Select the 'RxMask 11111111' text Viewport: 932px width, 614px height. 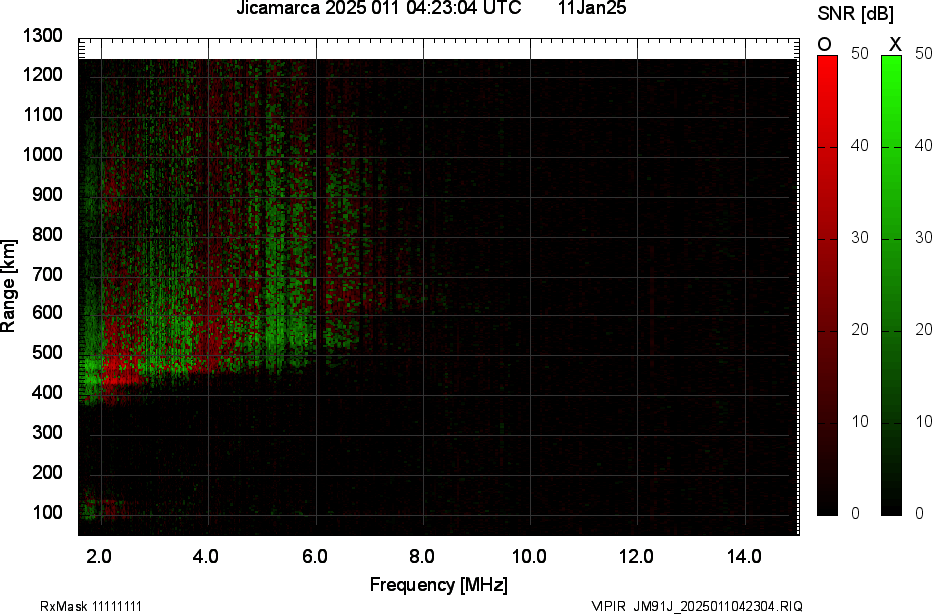point(75,606)
